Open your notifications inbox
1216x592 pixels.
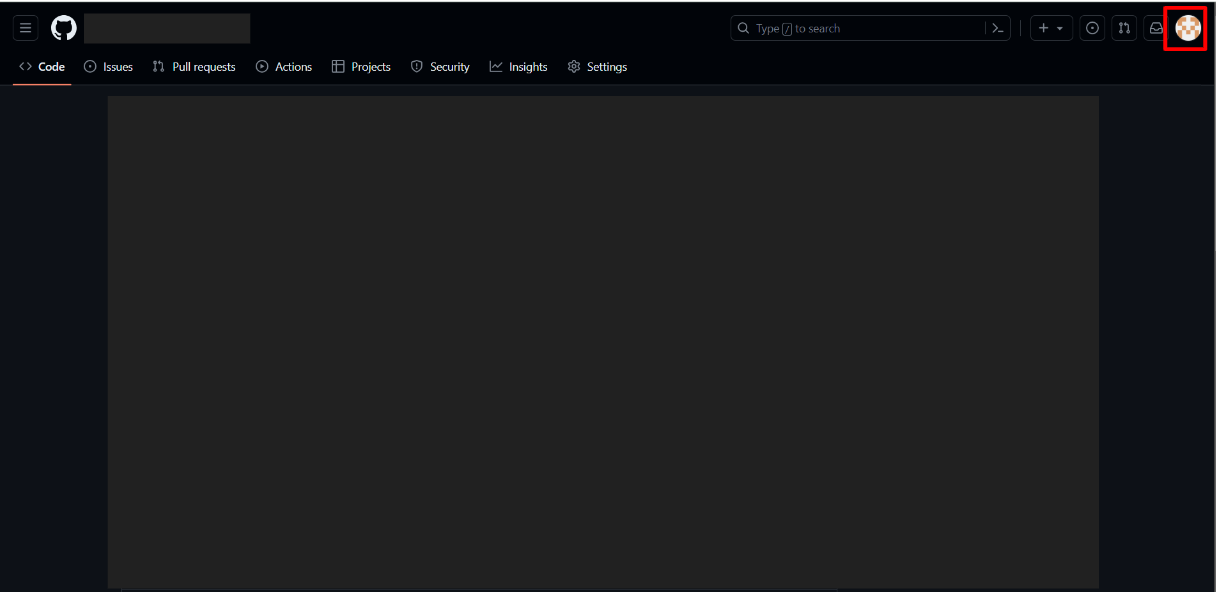(x=1156, y=28)
